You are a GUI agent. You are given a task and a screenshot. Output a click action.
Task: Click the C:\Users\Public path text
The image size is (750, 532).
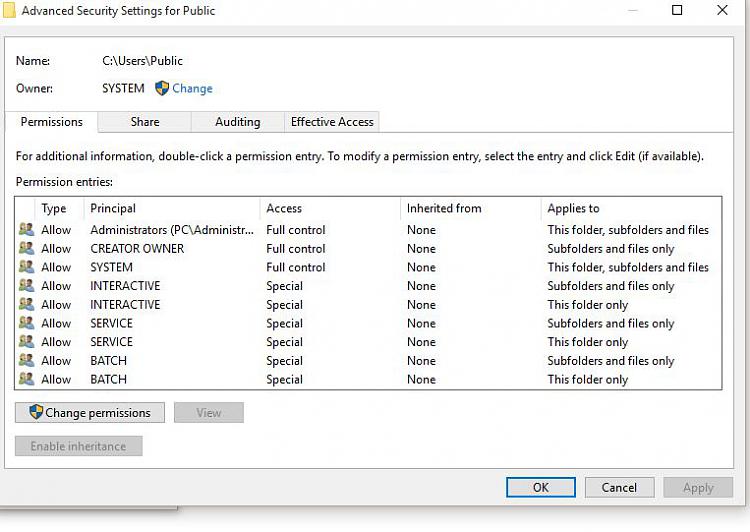coord(143,61)
